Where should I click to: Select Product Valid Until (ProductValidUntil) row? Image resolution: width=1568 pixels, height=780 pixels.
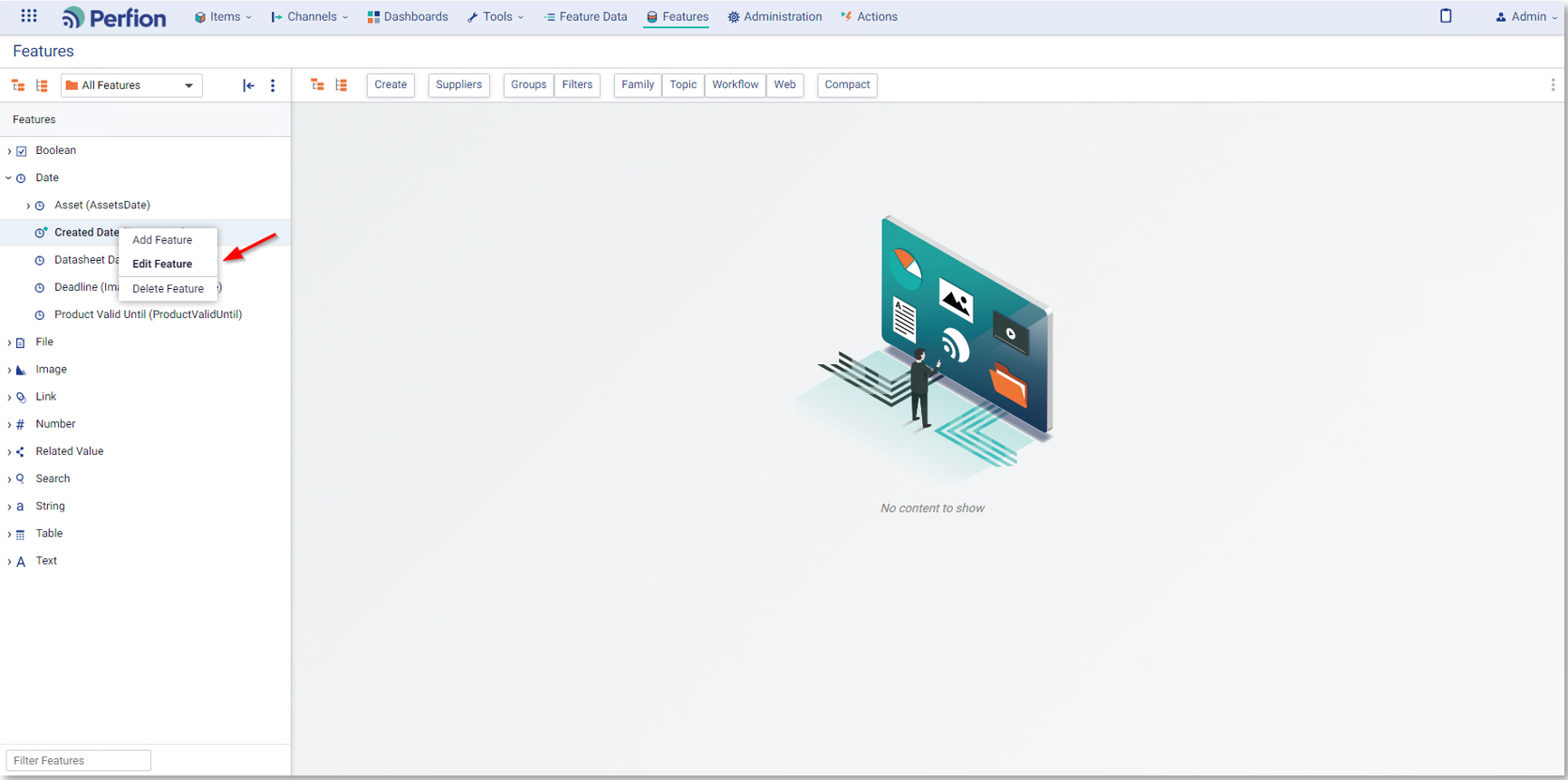[145, 315]
